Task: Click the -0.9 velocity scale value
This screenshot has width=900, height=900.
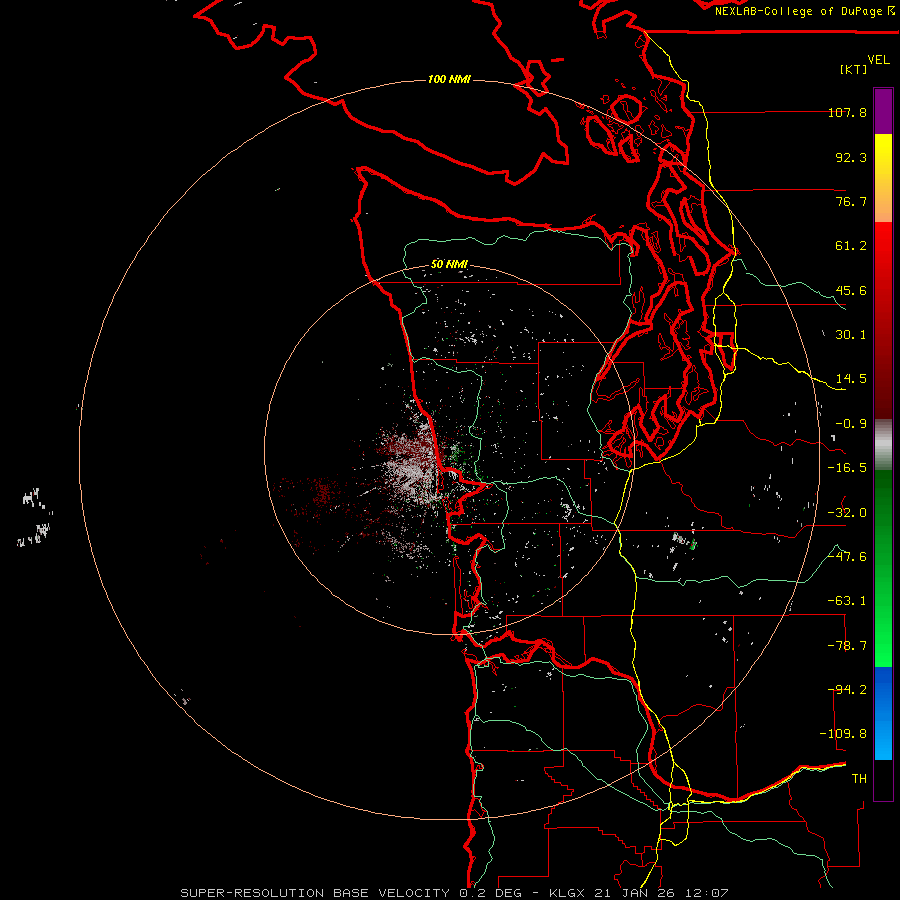Action: pyautogui.click(x=851, y=424)
